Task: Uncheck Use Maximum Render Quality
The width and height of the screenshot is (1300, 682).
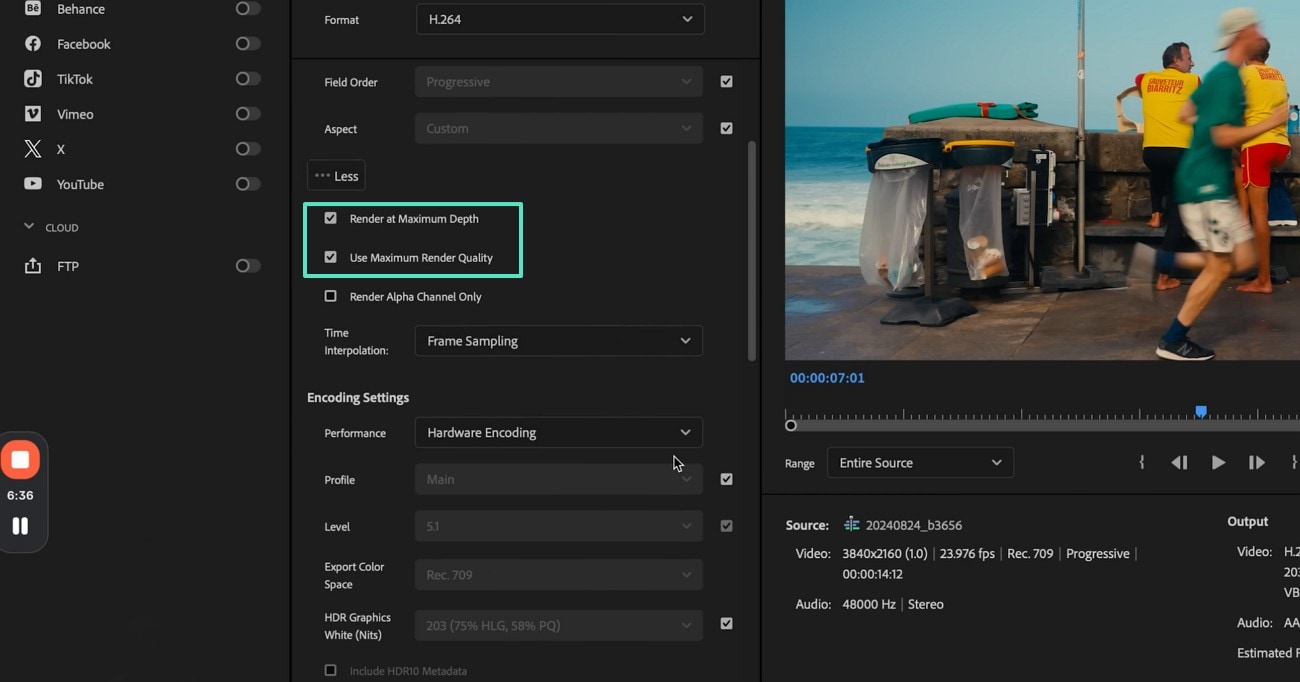Action: click(331, 257)
